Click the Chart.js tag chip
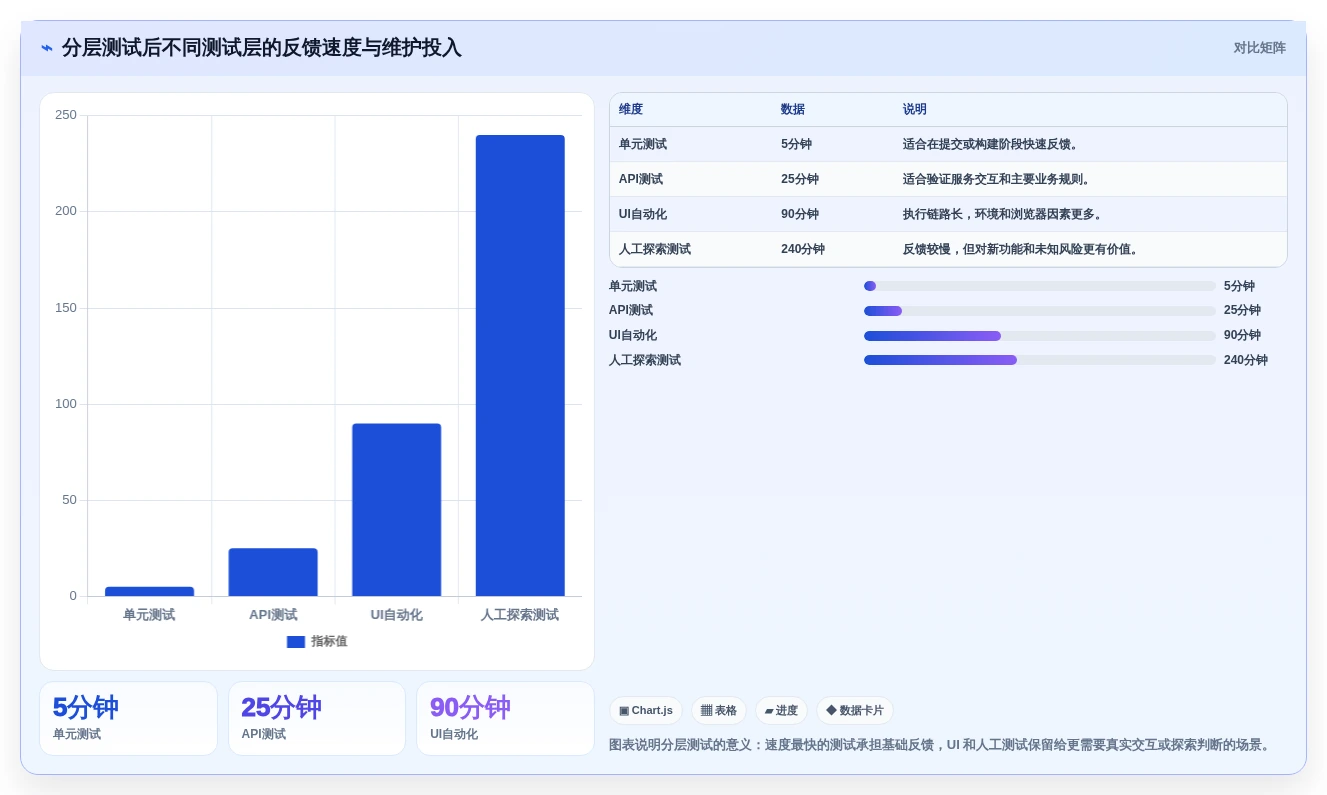Viewport: 1327px width, 795px height. 646,711
